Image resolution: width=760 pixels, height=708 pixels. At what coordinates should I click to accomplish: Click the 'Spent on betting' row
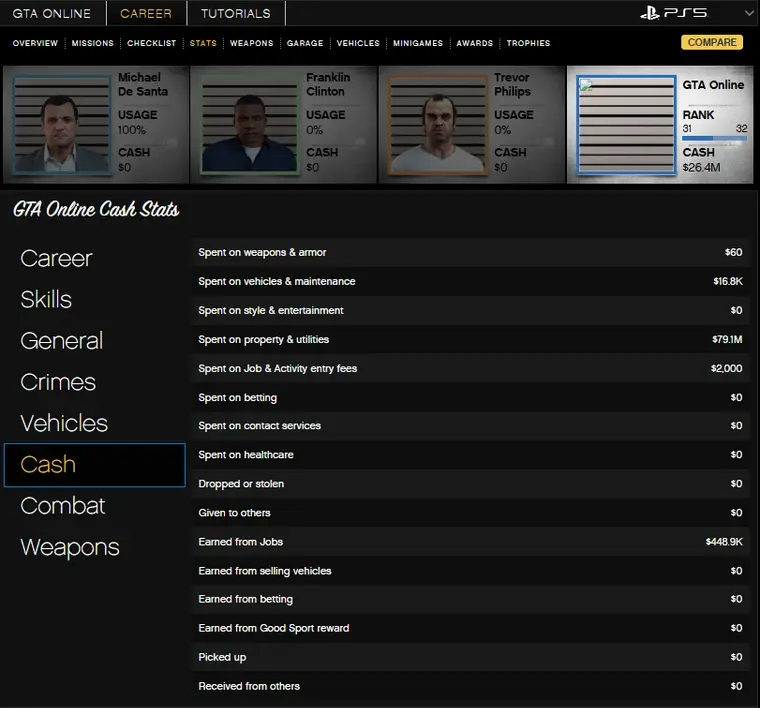click(471, 398)
